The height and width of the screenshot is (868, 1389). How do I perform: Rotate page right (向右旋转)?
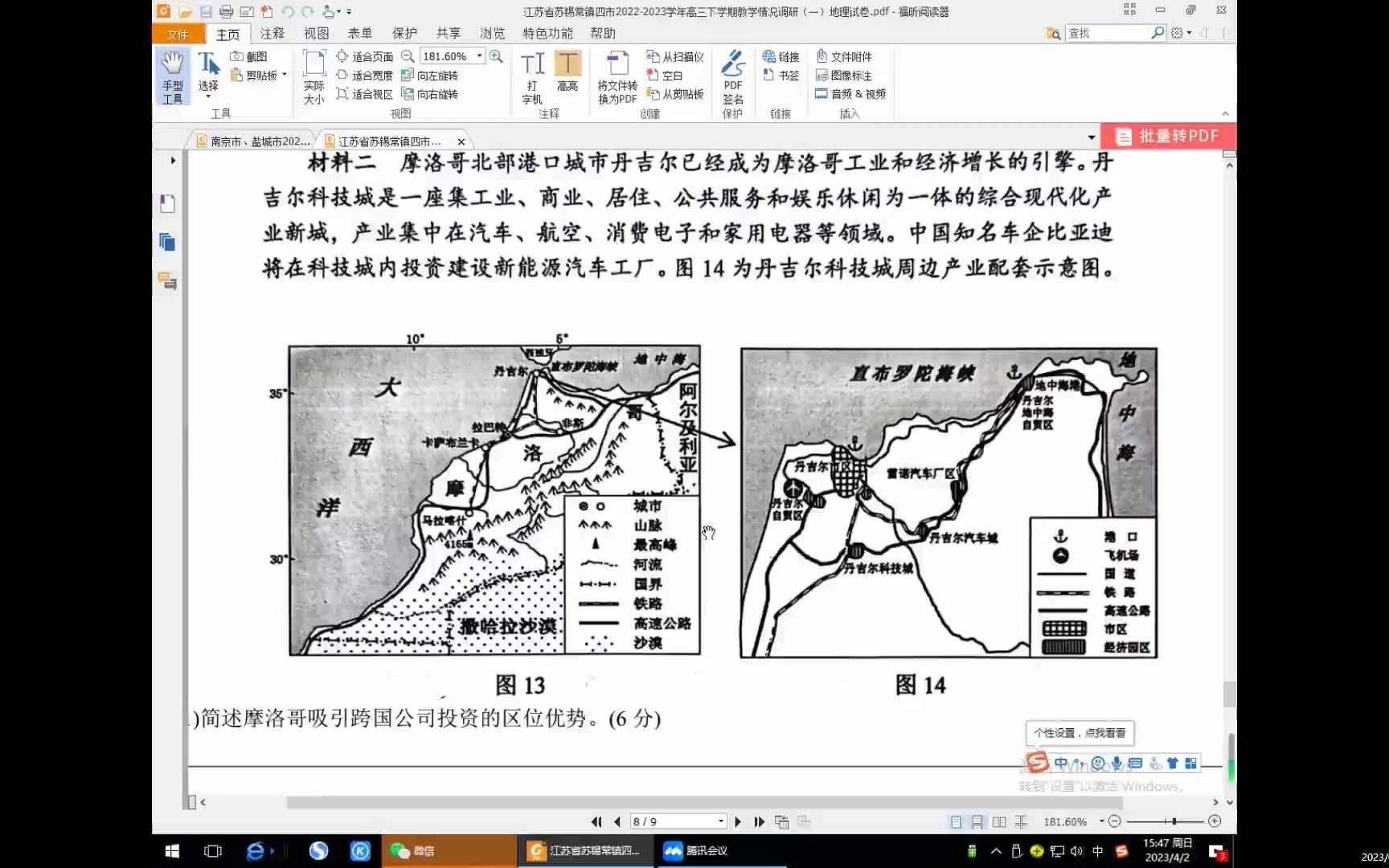tap(430, 94)
